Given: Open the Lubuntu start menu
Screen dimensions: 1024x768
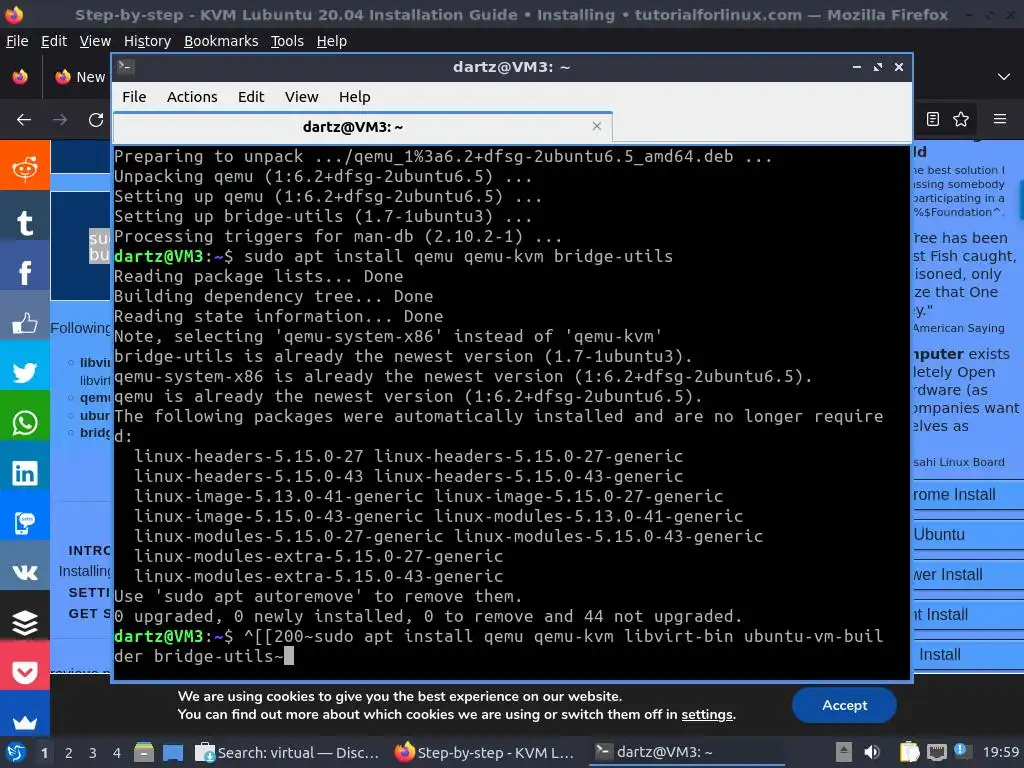Looking at the screenshot, I should click(16, 752).
